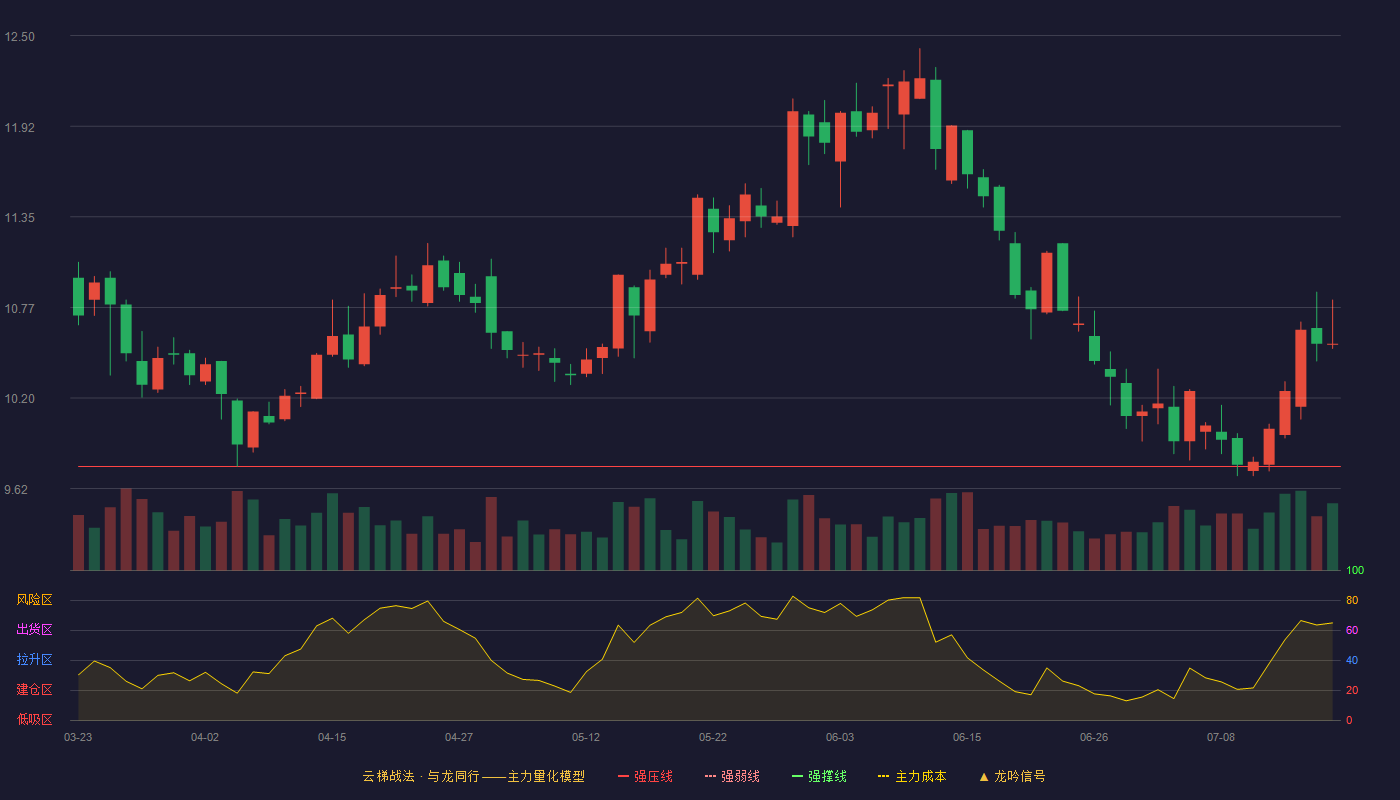Click the 9.62 price axis label
This screenshot has height=800, width=1400.
coord(16,490)
